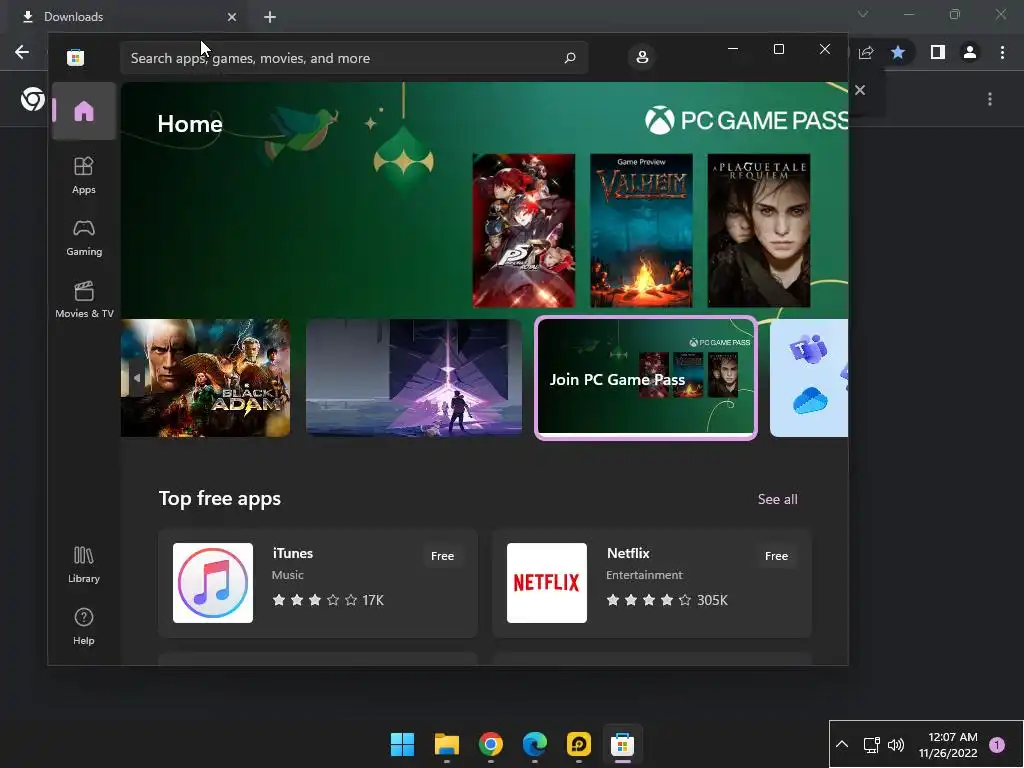1024x768 pixels.
Task: Open the iTunes app card
Action: click(318, 583)
